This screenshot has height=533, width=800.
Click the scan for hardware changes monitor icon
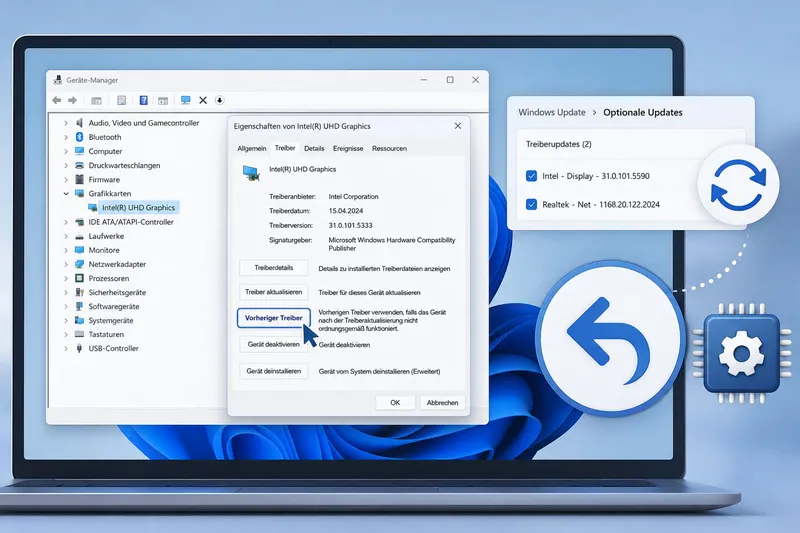186,100
